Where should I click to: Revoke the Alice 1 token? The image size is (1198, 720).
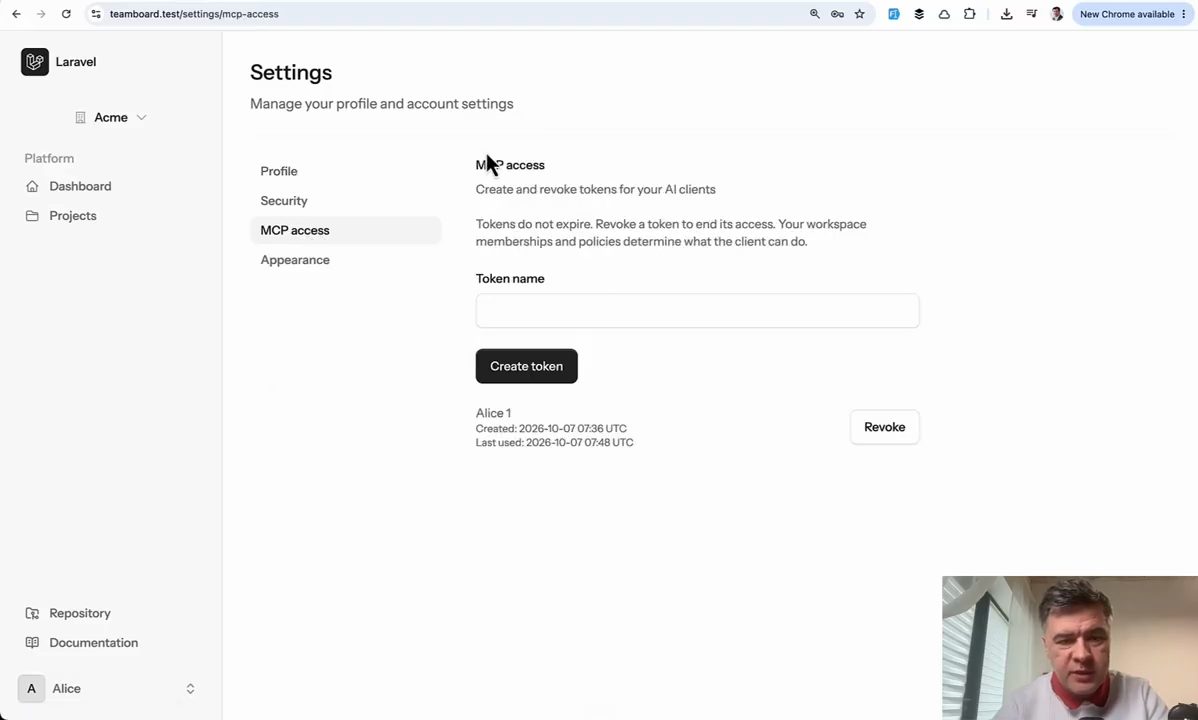[885, 427]
